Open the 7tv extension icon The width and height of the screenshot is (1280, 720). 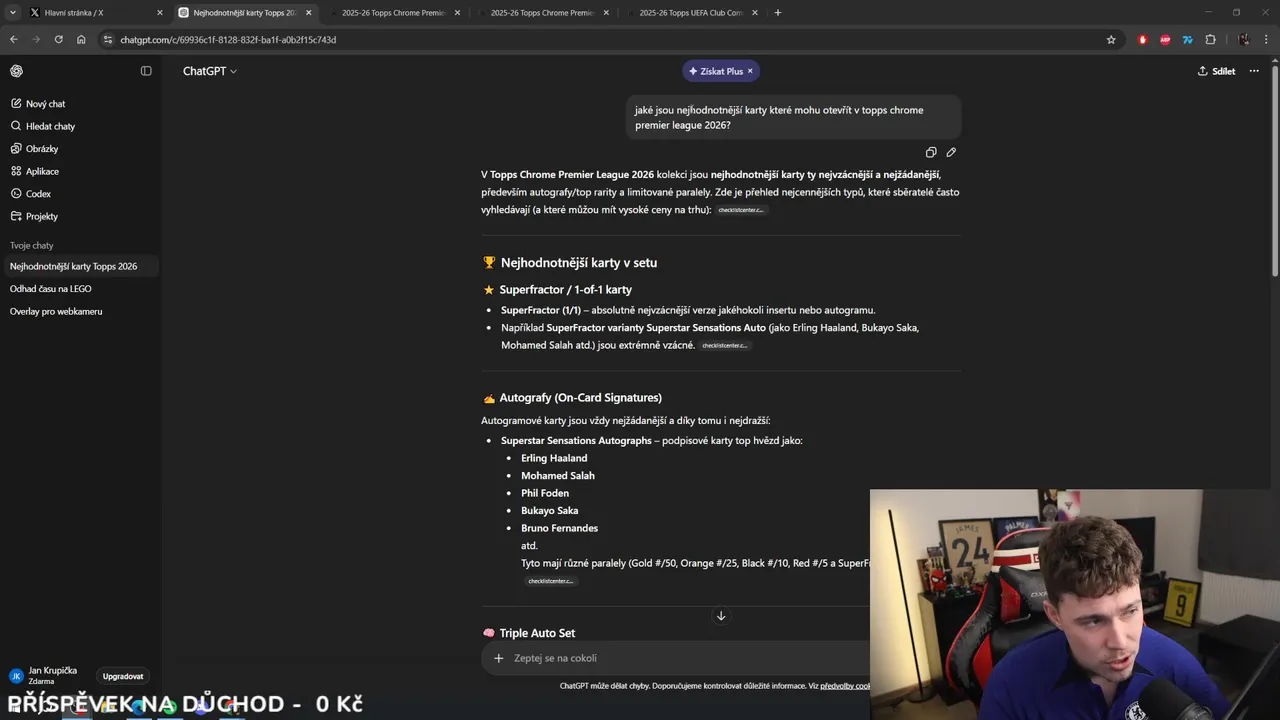coord(1188,40)
